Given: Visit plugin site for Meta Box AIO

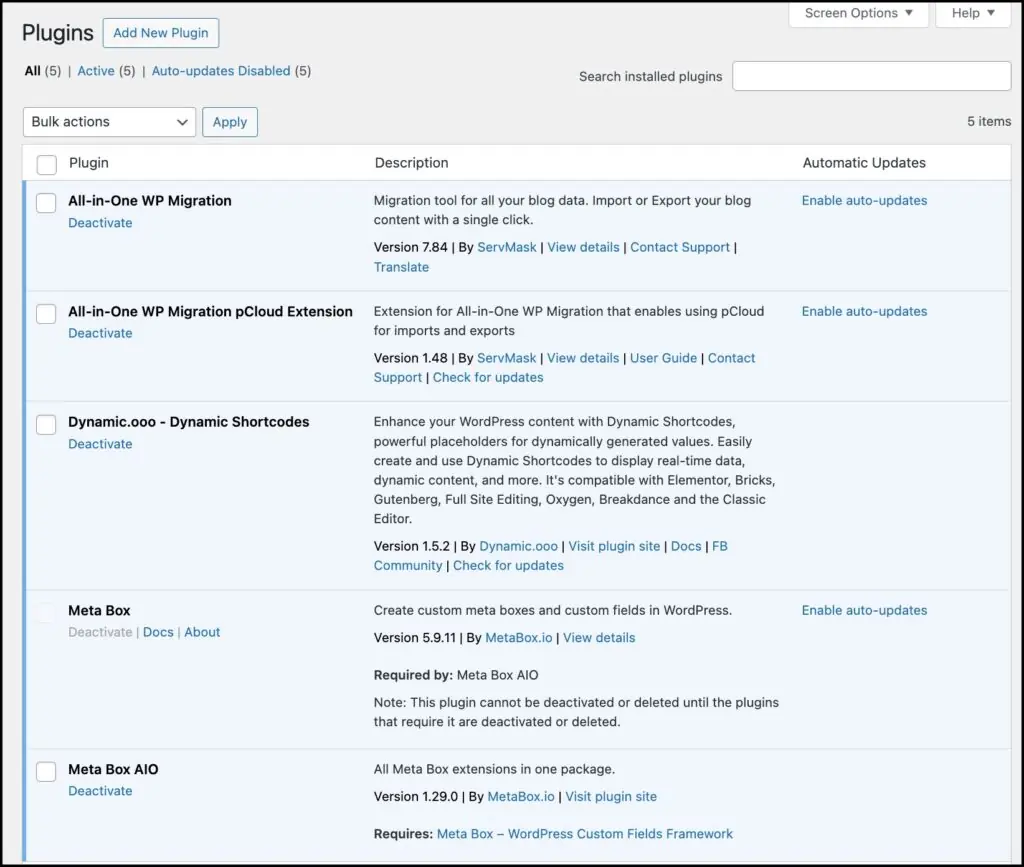Looking at the screenshot, I should (611, 797).
